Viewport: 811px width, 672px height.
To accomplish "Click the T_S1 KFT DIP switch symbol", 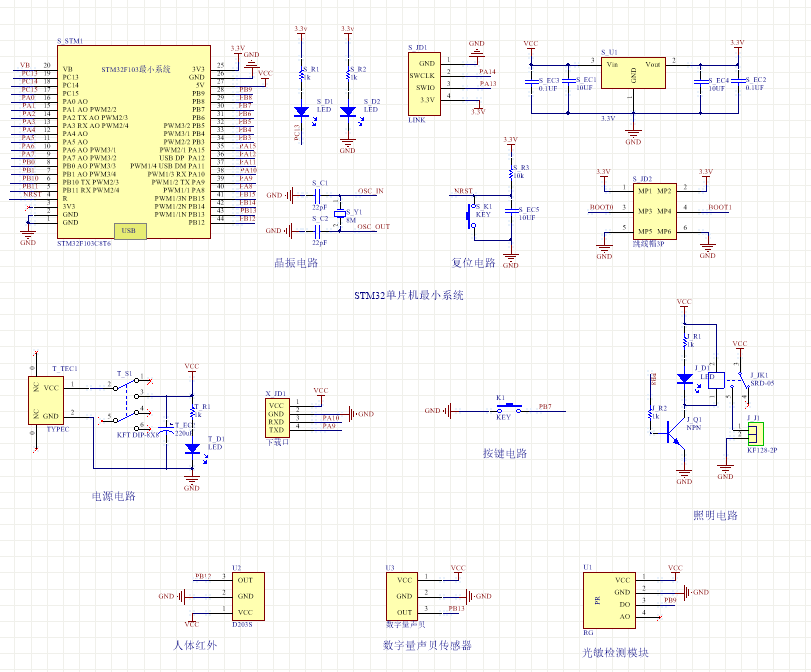I will pos(128,405).
